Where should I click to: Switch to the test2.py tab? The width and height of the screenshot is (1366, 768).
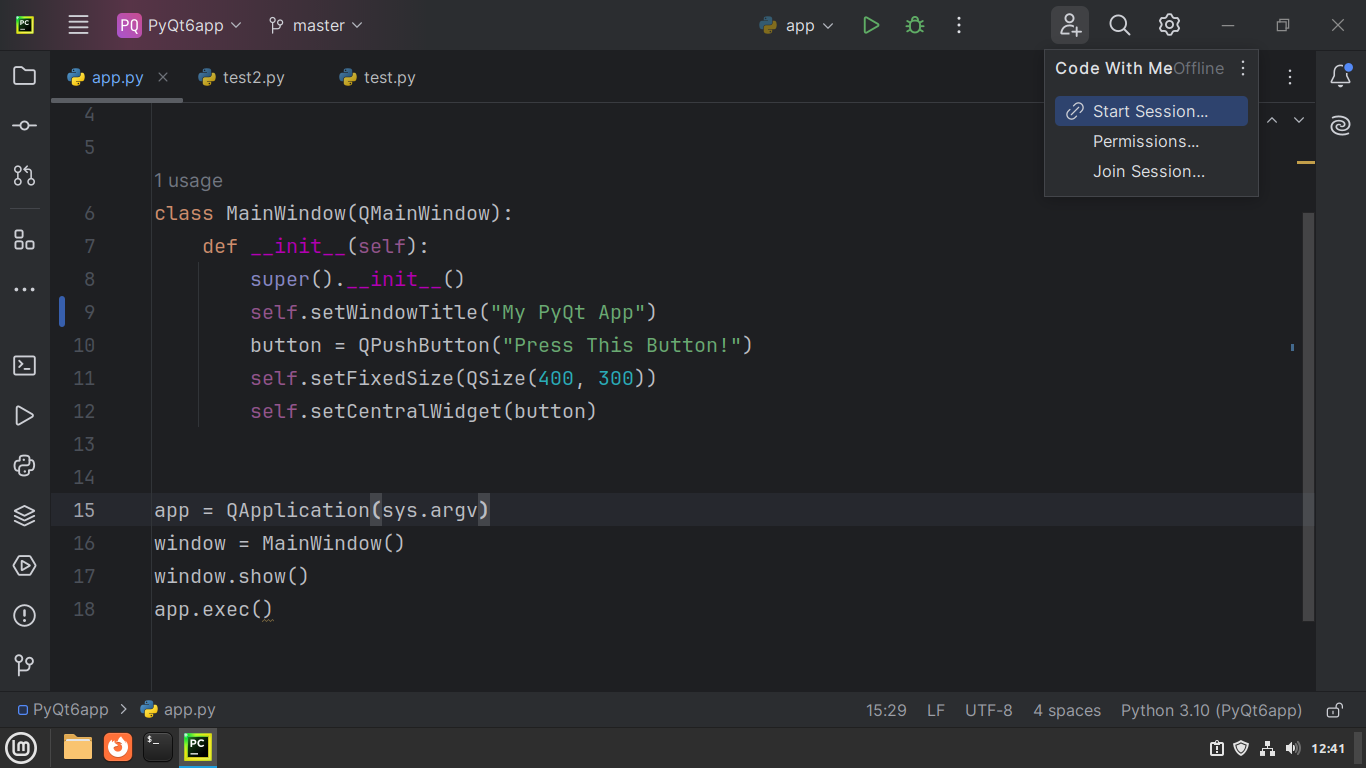(x=242, y=77)
